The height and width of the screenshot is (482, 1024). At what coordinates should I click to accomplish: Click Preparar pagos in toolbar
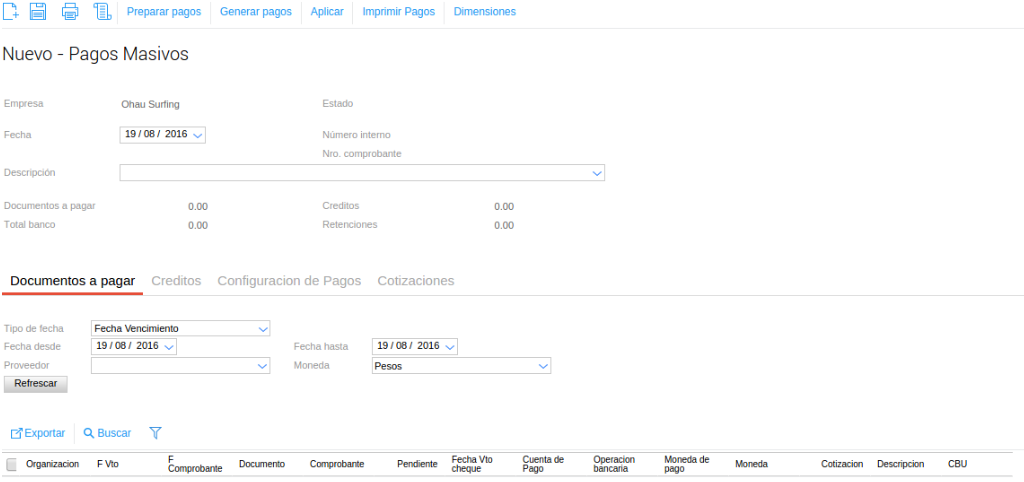tap(164, 12)
